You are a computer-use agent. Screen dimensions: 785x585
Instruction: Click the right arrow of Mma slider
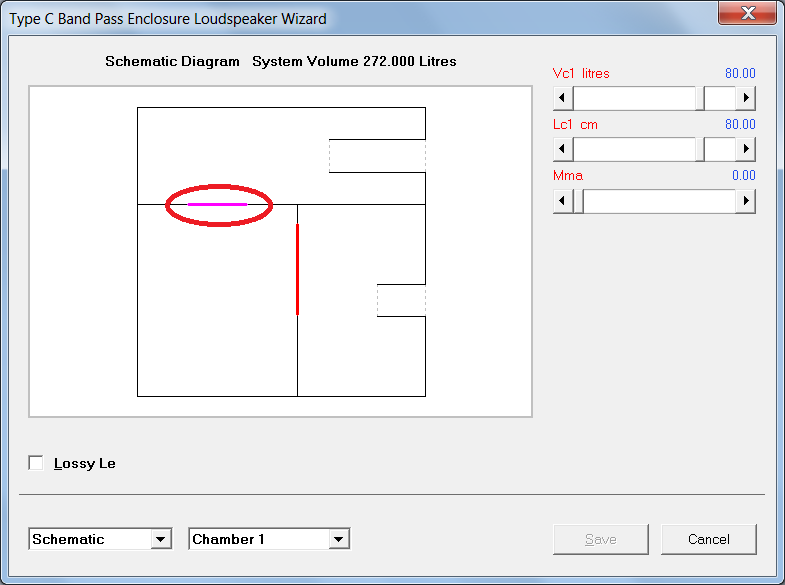click(x=745, y=201)
